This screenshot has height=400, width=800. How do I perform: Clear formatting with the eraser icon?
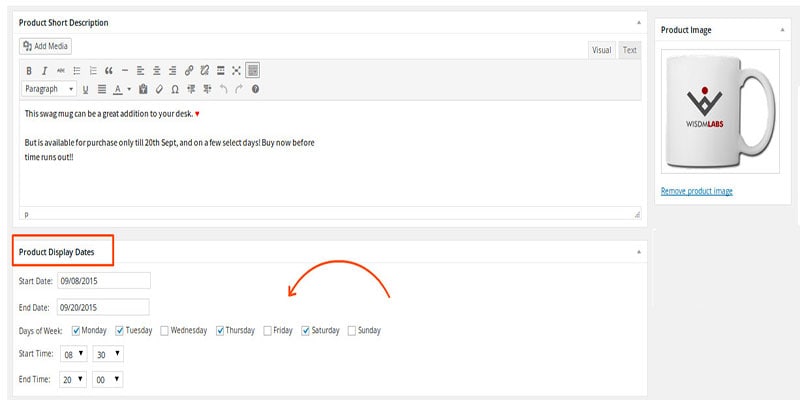159,89
